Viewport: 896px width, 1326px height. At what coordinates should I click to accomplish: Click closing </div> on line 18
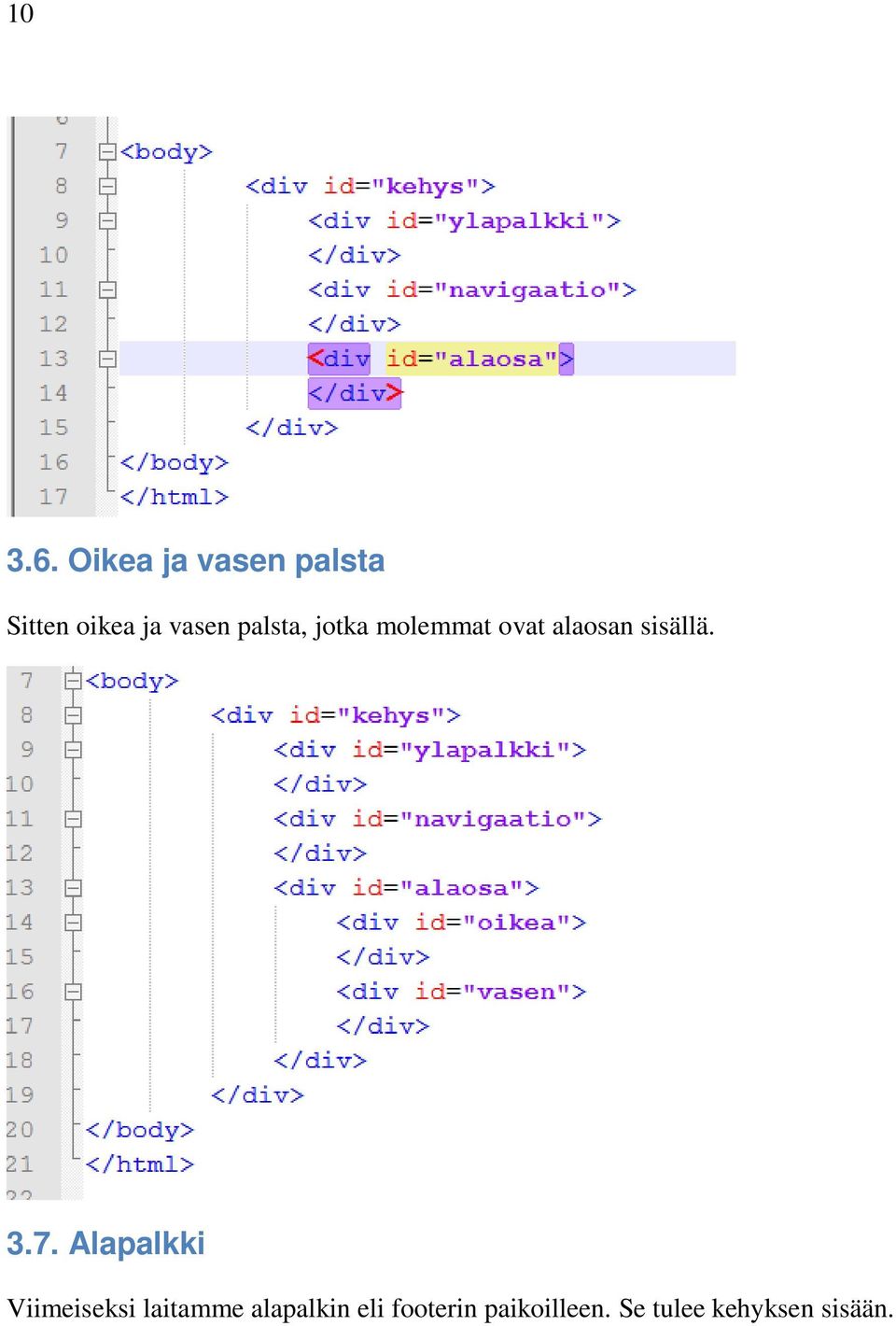(320, 1061)
